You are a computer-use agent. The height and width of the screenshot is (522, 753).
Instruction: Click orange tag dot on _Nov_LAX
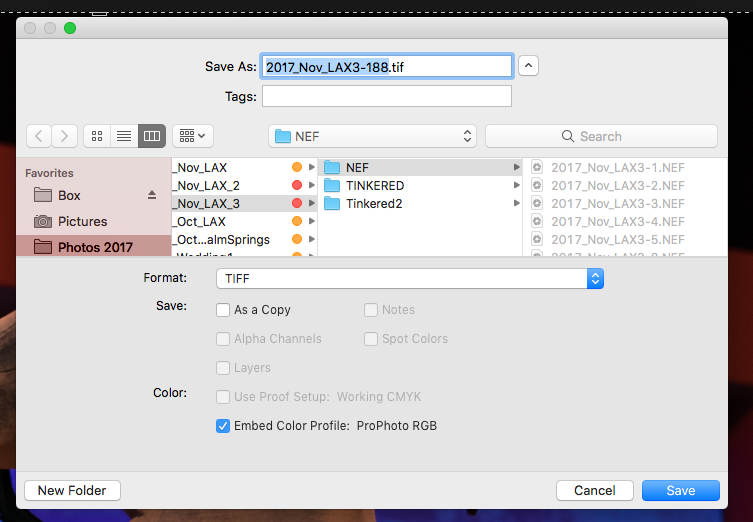[x=297, y=167]
